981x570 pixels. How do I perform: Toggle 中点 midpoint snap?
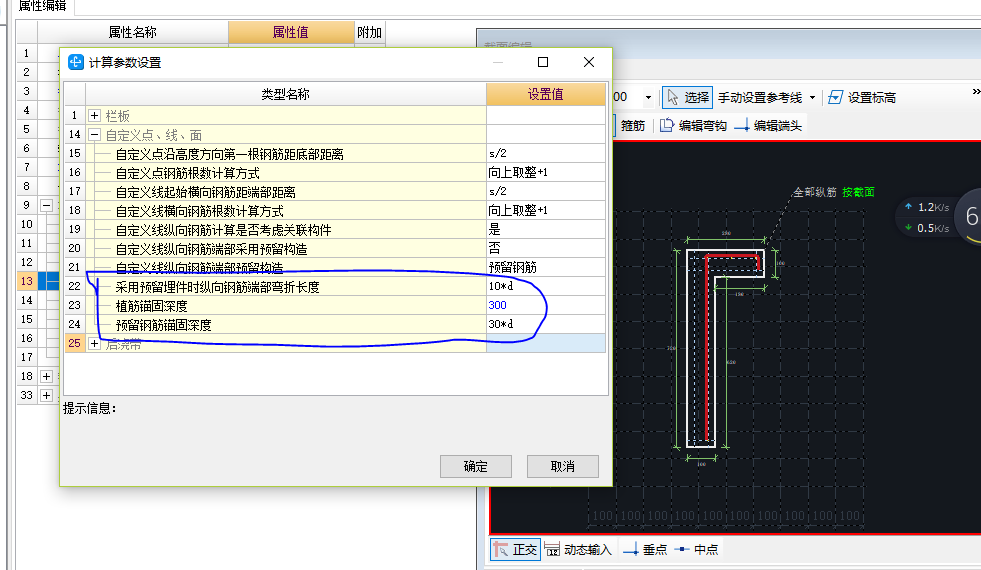pyautogui.click(x=696, y=549)
